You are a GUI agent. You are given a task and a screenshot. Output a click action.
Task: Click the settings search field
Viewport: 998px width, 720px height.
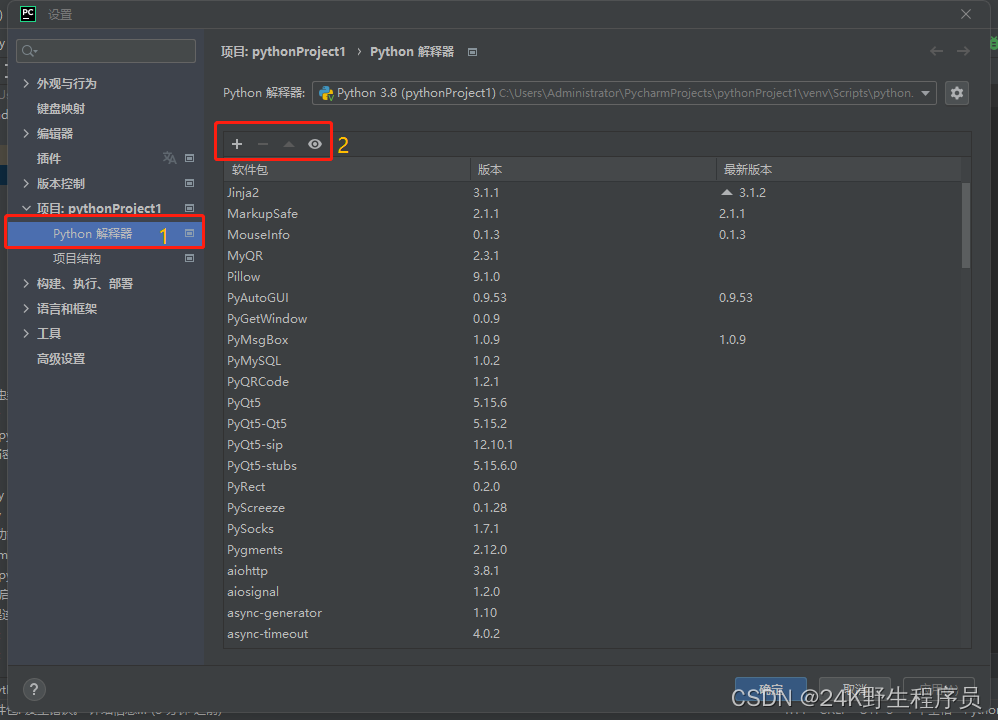(108, 51)
